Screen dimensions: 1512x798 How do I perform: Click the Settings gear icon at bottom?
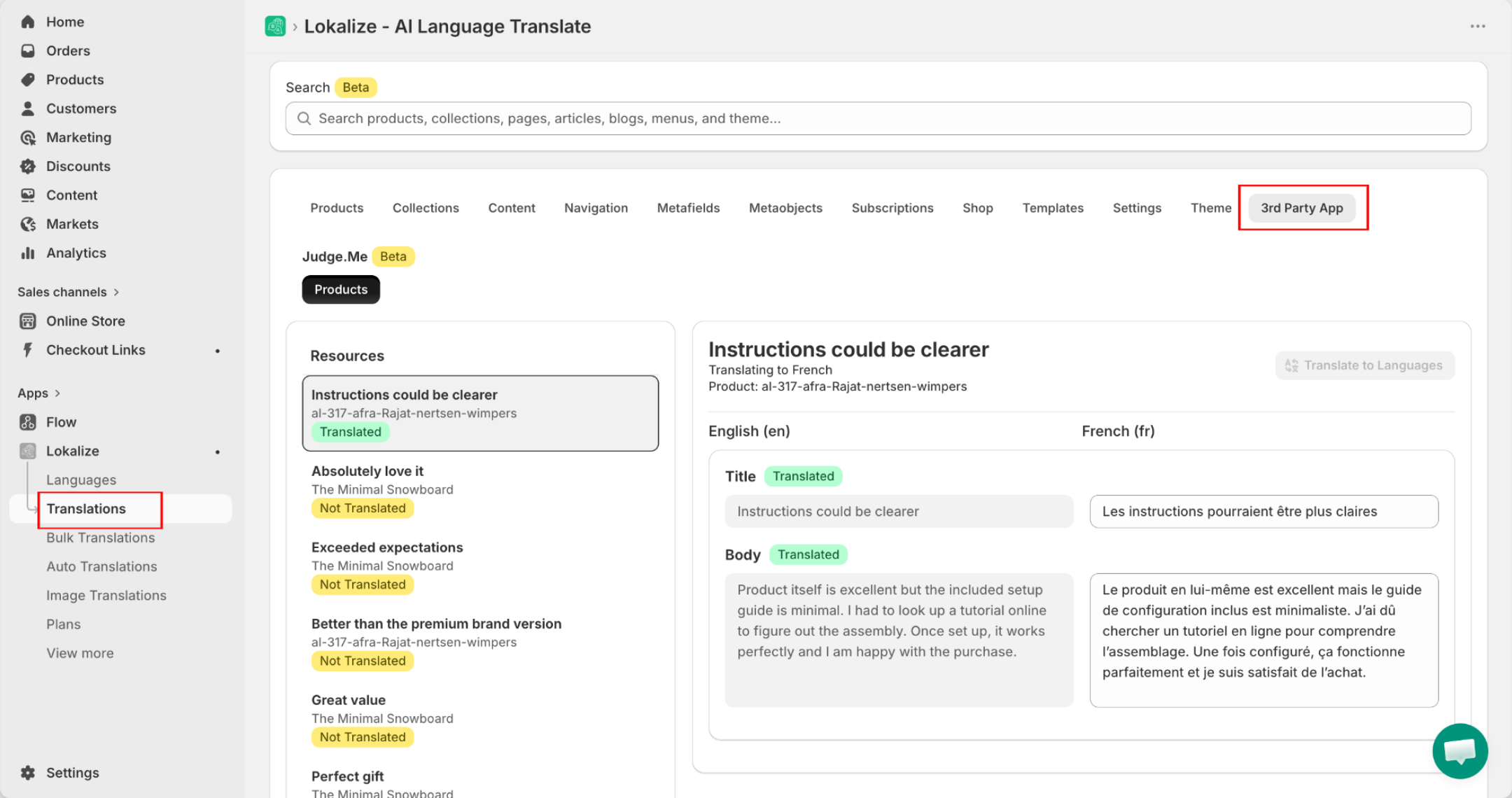pyautogui.click(x=28, y=773)
